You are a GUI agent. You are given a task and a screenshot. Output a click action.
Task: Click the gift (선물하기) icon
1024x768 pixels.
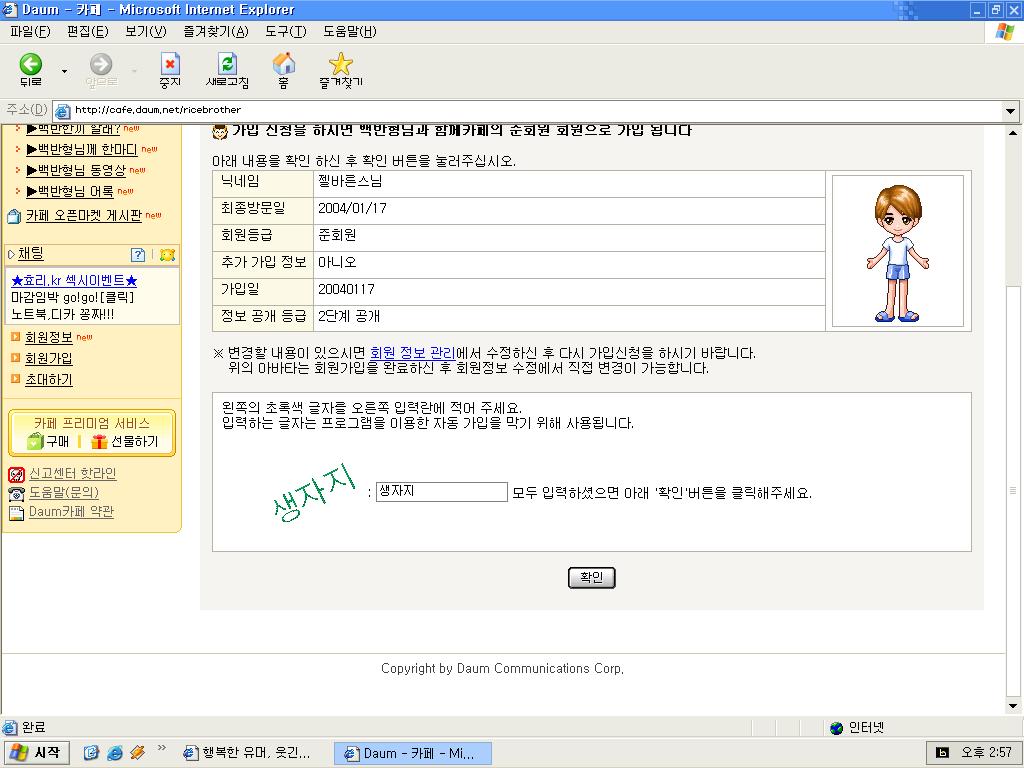pyautogui.click(x=99, y=442)
